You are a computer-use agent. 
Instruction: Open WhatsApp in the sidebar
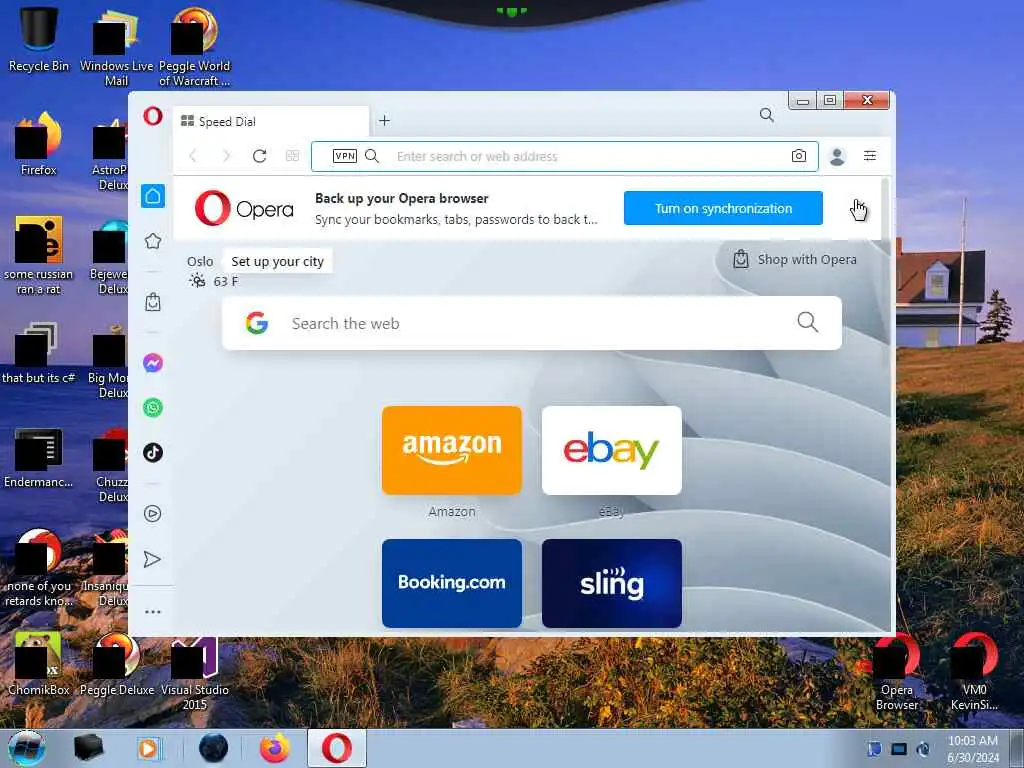coord(153,408)
